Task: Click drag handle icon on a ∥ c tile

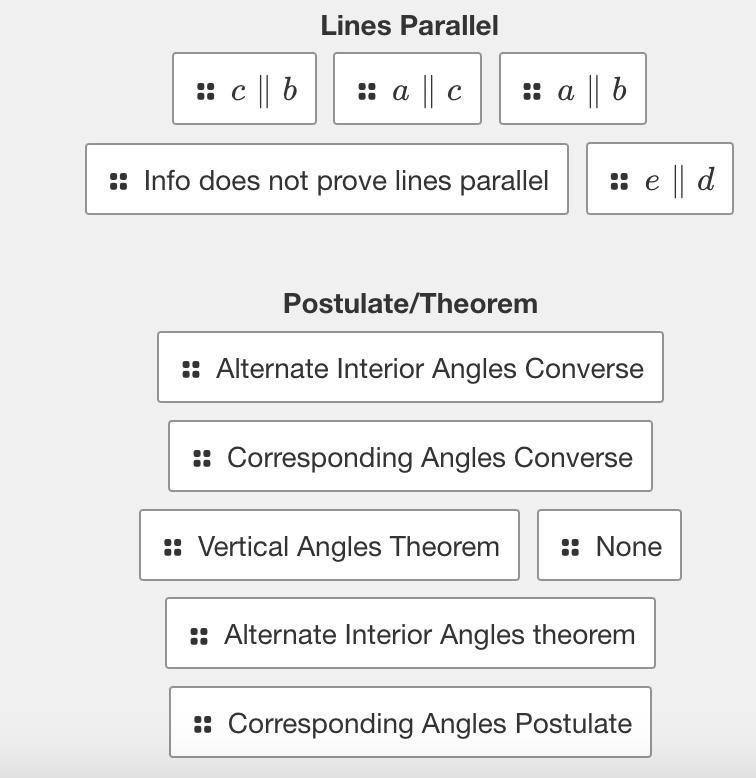Action: (x=367, y=91)
